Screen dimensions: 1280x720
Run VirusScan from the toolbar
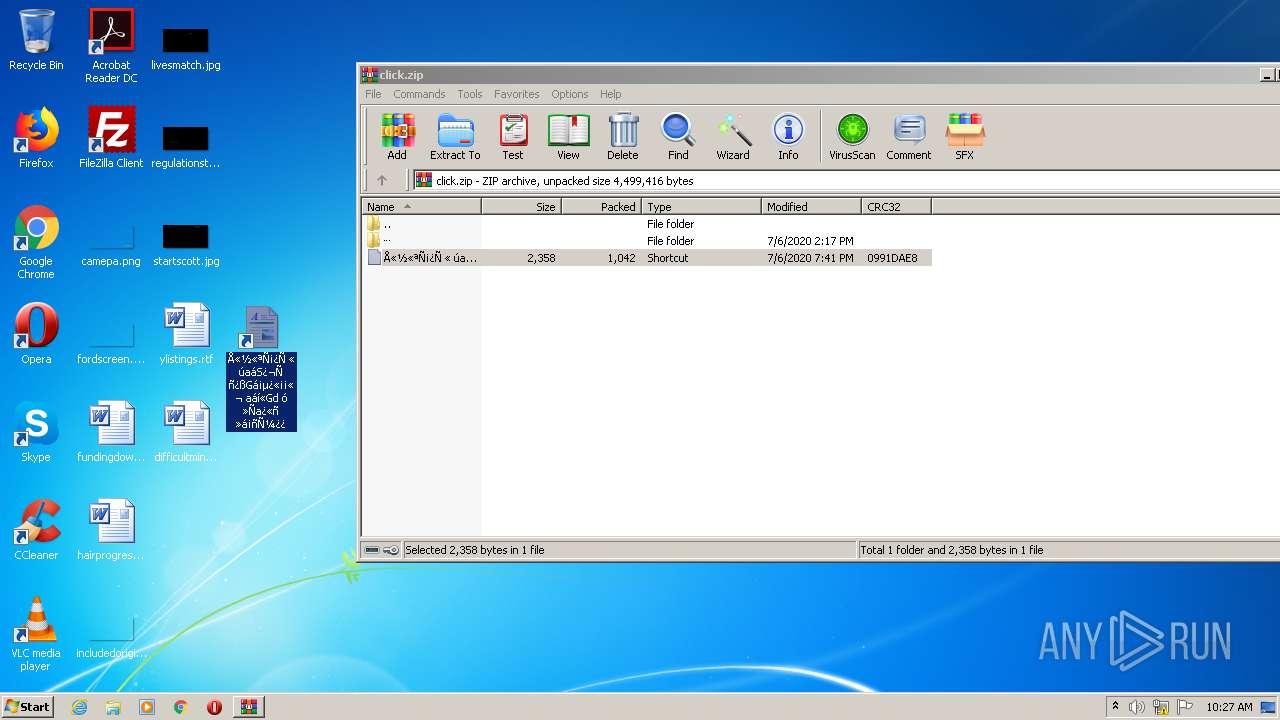(852, 137)
